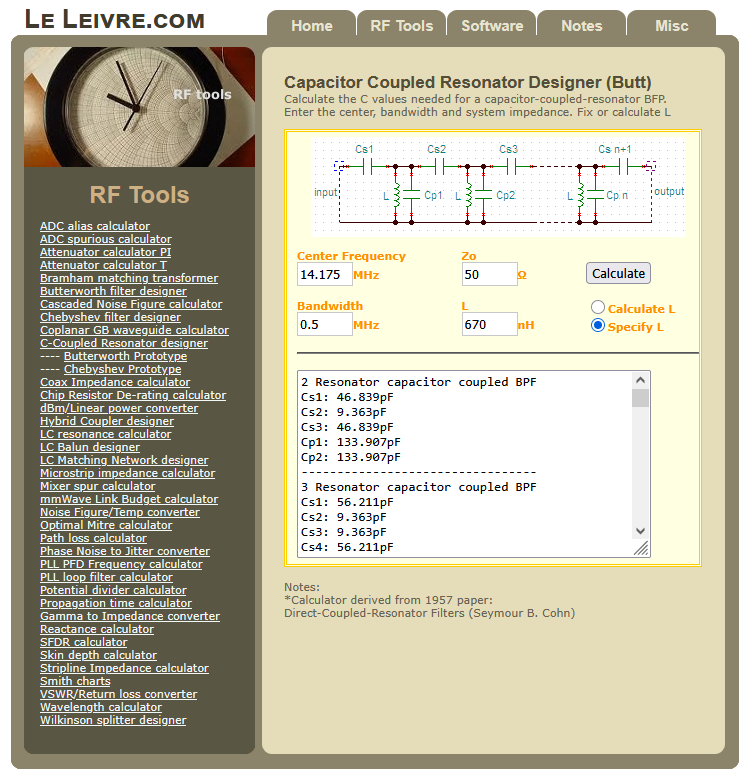
Task: Click the 'Cp1: 133.907pF' result line
Action: pyautogui.click(x=351, y=442)
